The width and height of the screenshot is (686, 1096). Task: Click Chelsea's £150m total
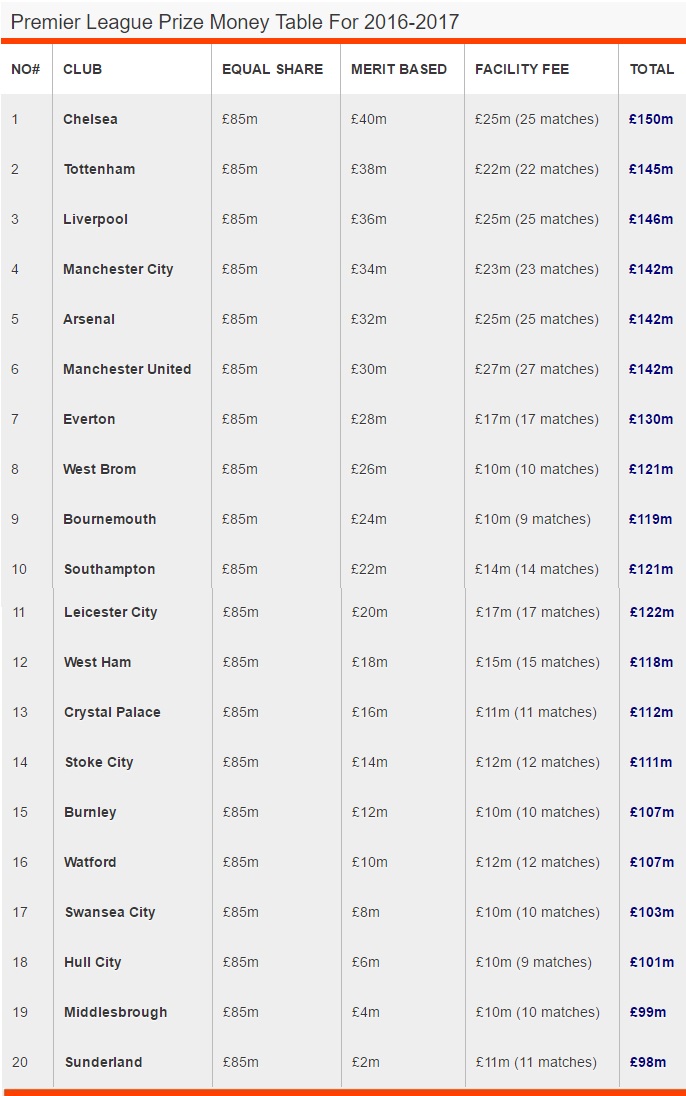click(x=651, y=119)
